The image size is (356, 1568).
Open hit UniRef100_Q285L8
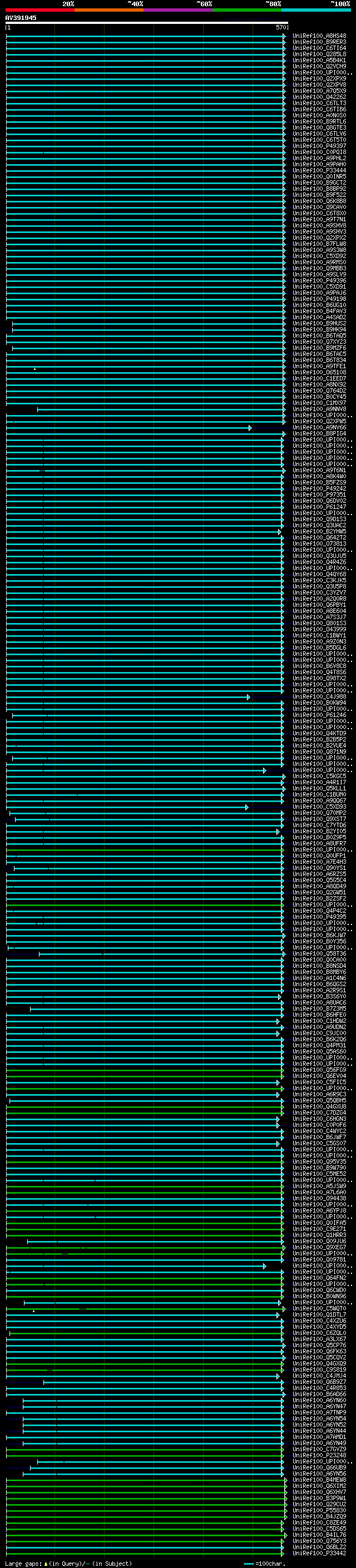coord(319,54)
